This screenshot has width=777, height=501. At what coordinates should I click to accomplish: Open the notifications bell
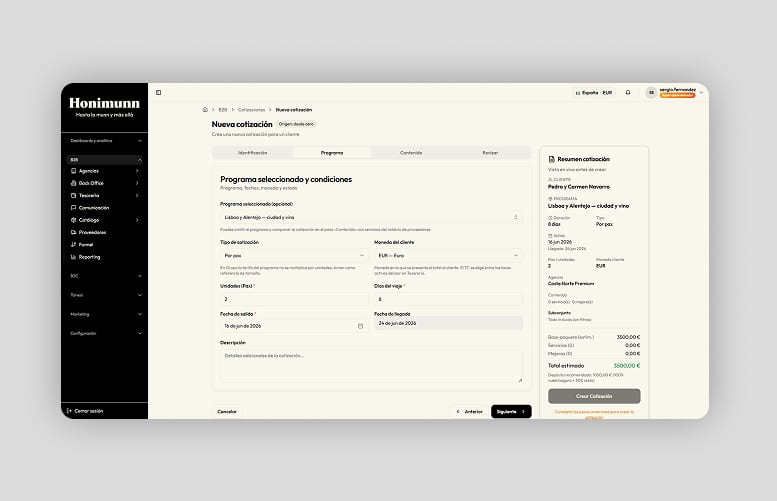tap(628, 93)
